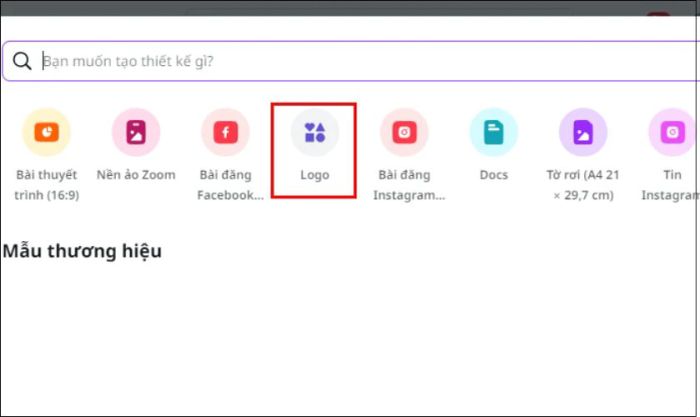Click the magnifier search icon
Viewport: 700px width, 417px height.
point(22,61)
